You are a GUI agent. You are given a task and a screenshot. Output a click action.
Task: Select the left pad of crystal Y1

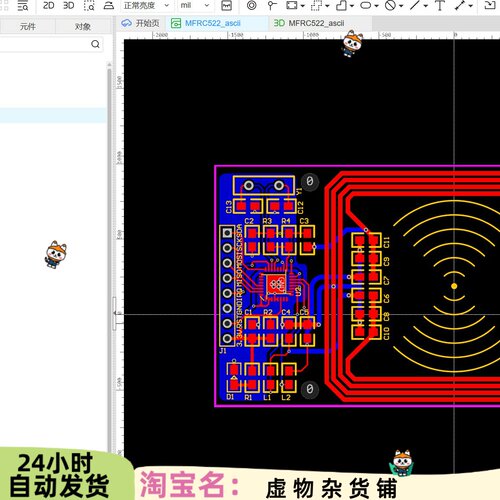249,185
